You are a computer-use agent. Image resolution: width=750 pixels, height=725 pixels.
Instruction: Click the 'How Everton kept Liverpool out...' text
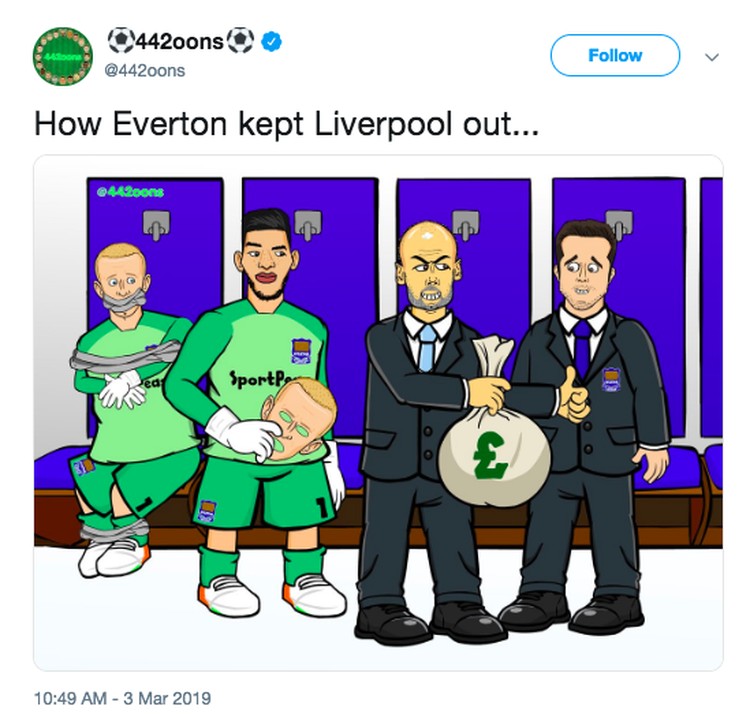point(286,124)
